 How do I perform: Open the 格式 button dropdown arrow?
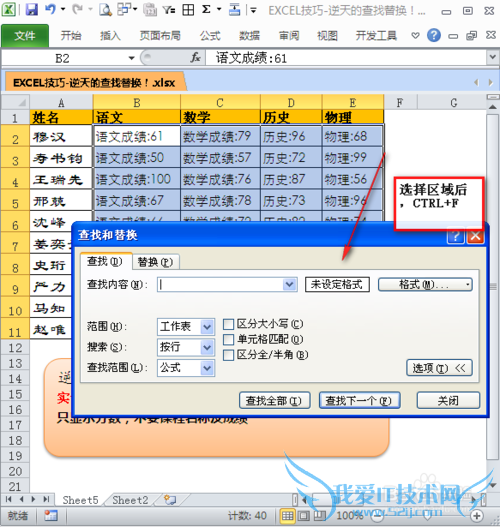[x=467, y=285]
